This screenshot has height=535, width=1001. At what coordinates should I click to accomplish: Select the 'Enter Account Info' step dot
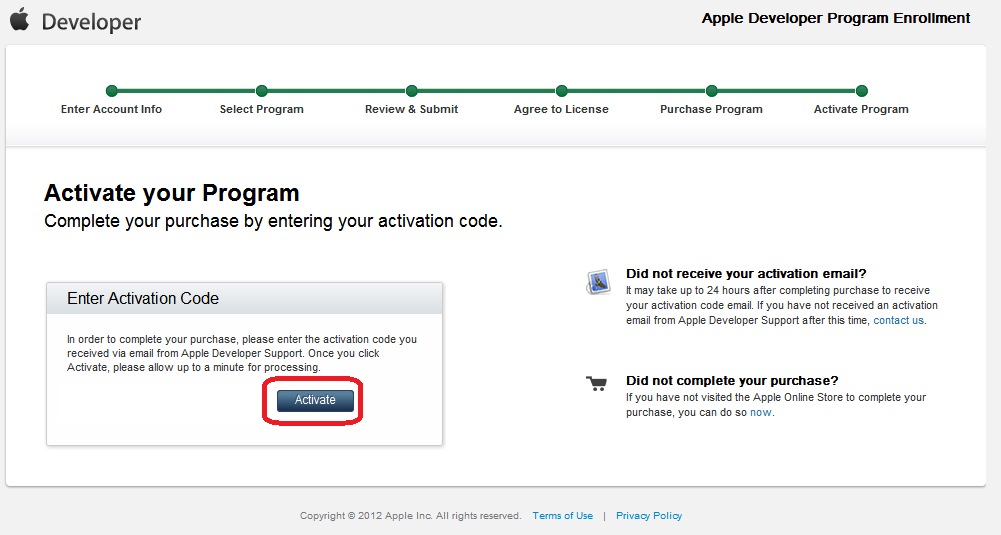point(112,91)
